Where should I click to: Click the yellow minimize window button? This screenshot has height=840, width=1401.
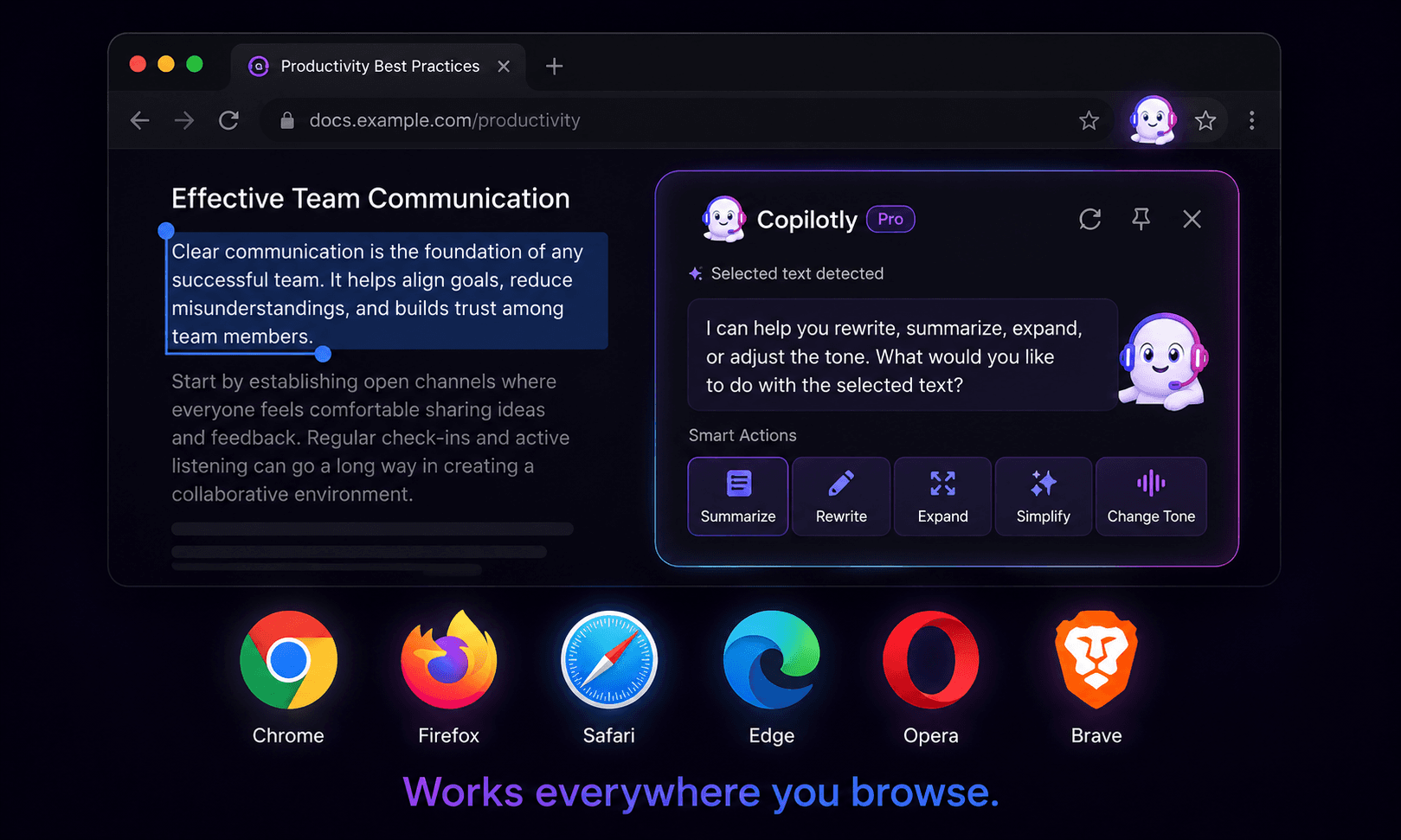point(166,64)
